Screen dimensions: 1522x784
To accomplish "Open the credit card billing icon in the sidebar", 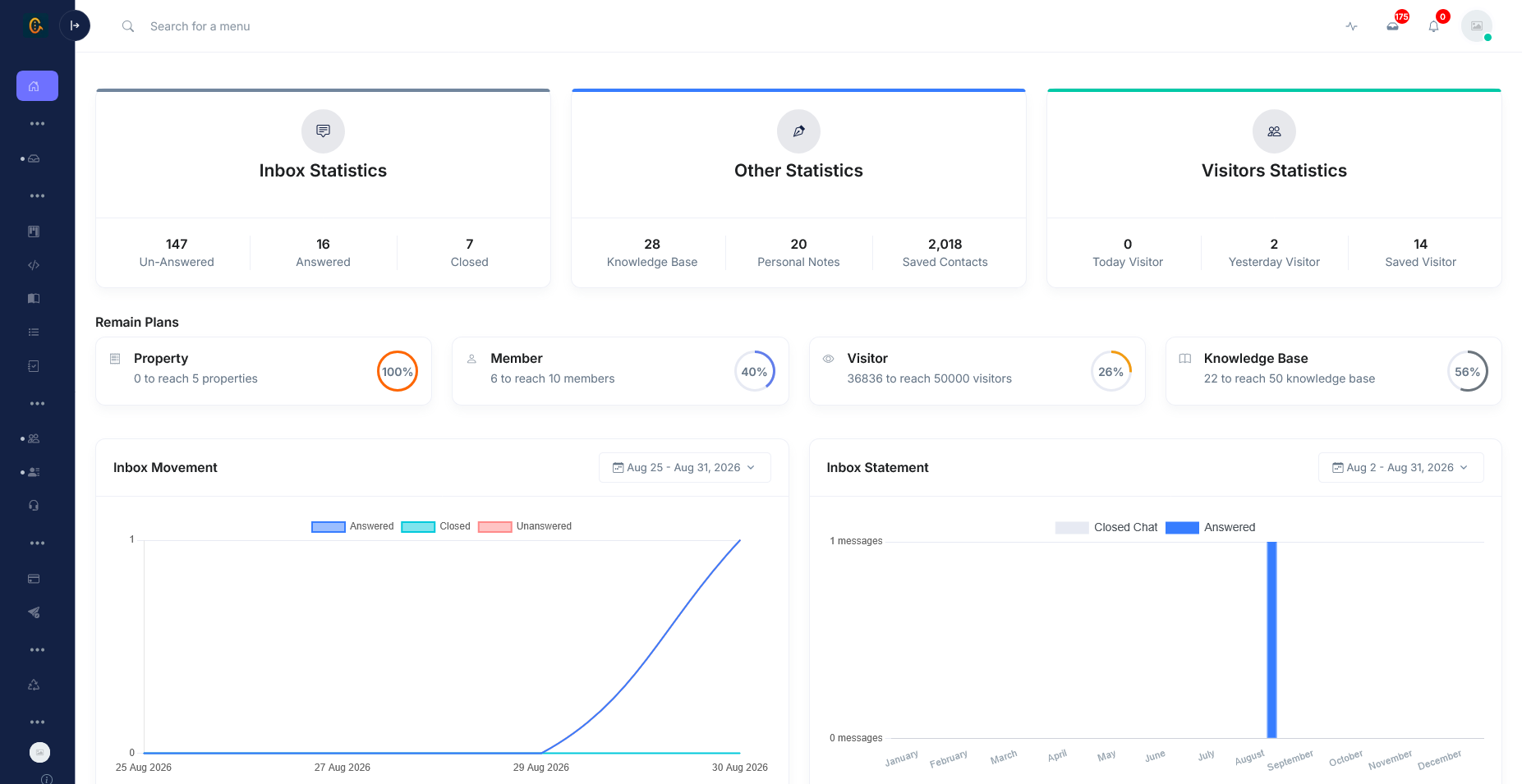I will [34, 579].
